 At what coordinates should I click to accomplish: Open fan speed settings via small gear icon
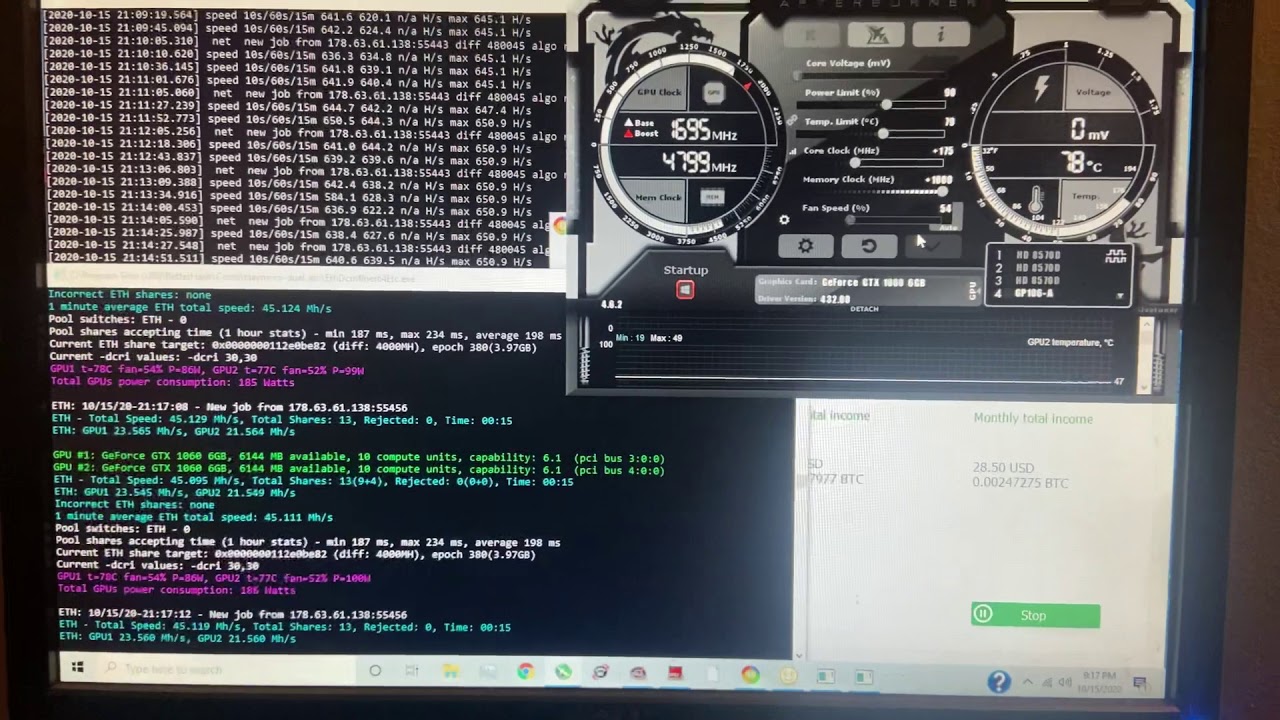click(x=784, y=220)
